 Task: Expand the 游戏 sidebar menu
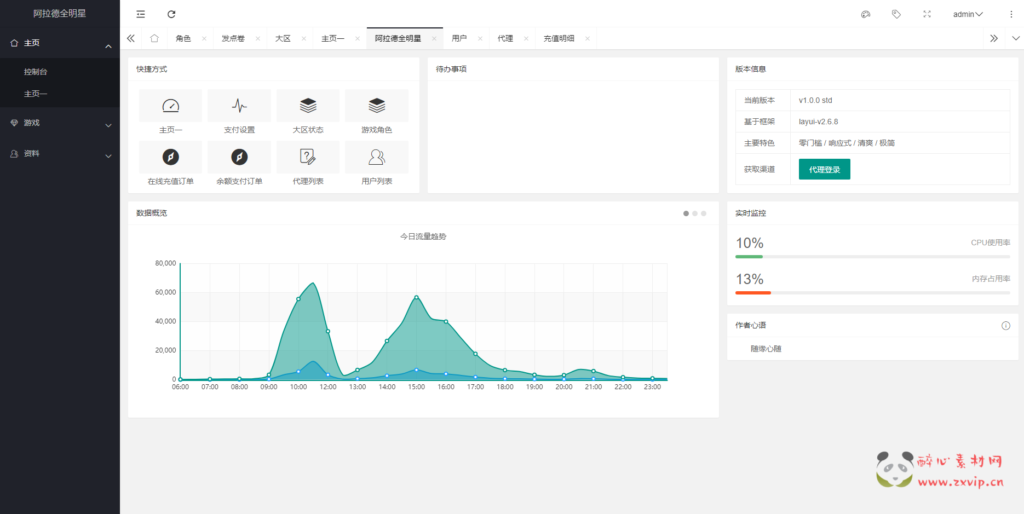click(59, 123)
